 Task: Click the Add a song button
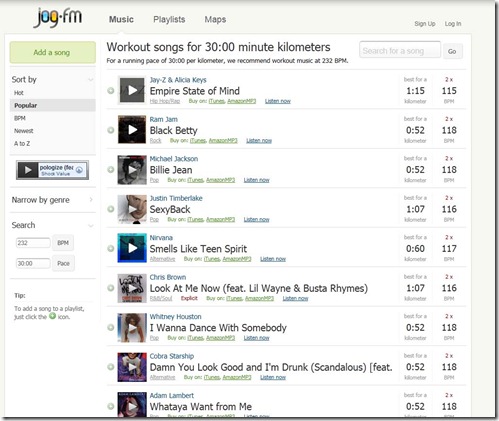pyautogui.click(x=53, y=52)
